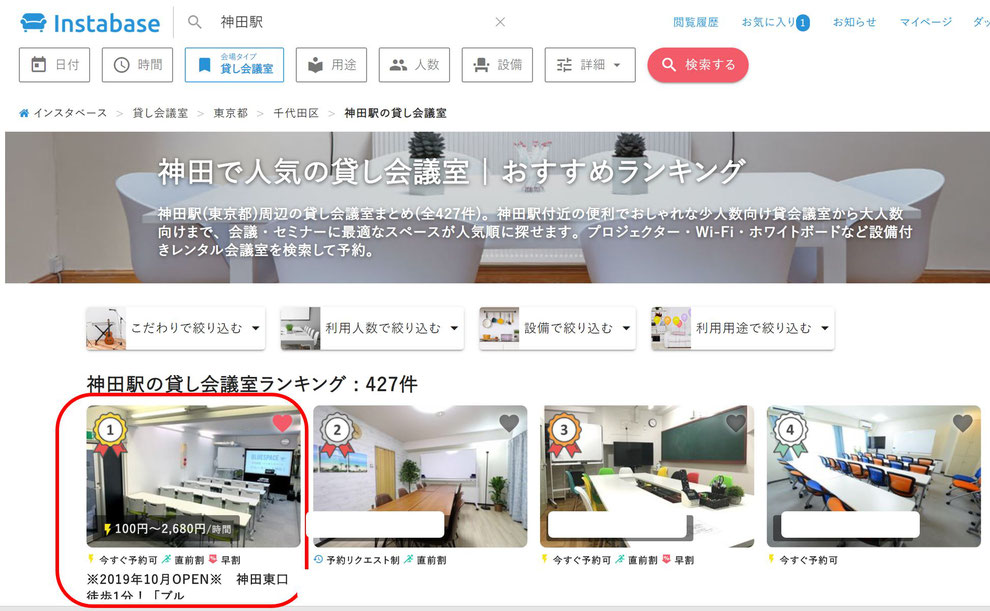Expand 利用用途で絞り込む dropdown
Screen dimensions: 990x611
(742, 328)
